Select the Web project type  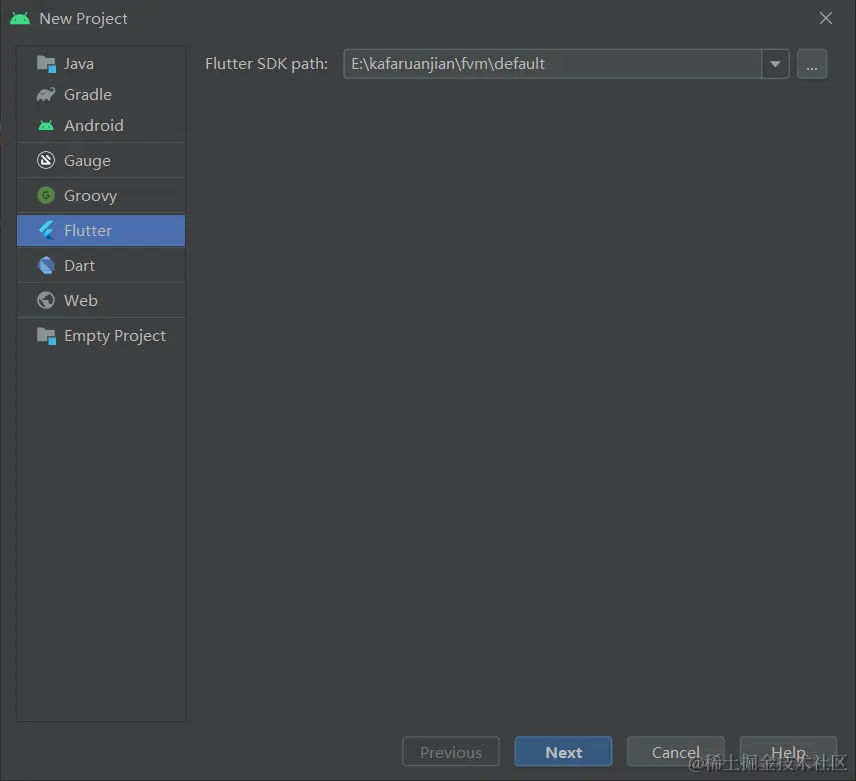click(101, 300)
